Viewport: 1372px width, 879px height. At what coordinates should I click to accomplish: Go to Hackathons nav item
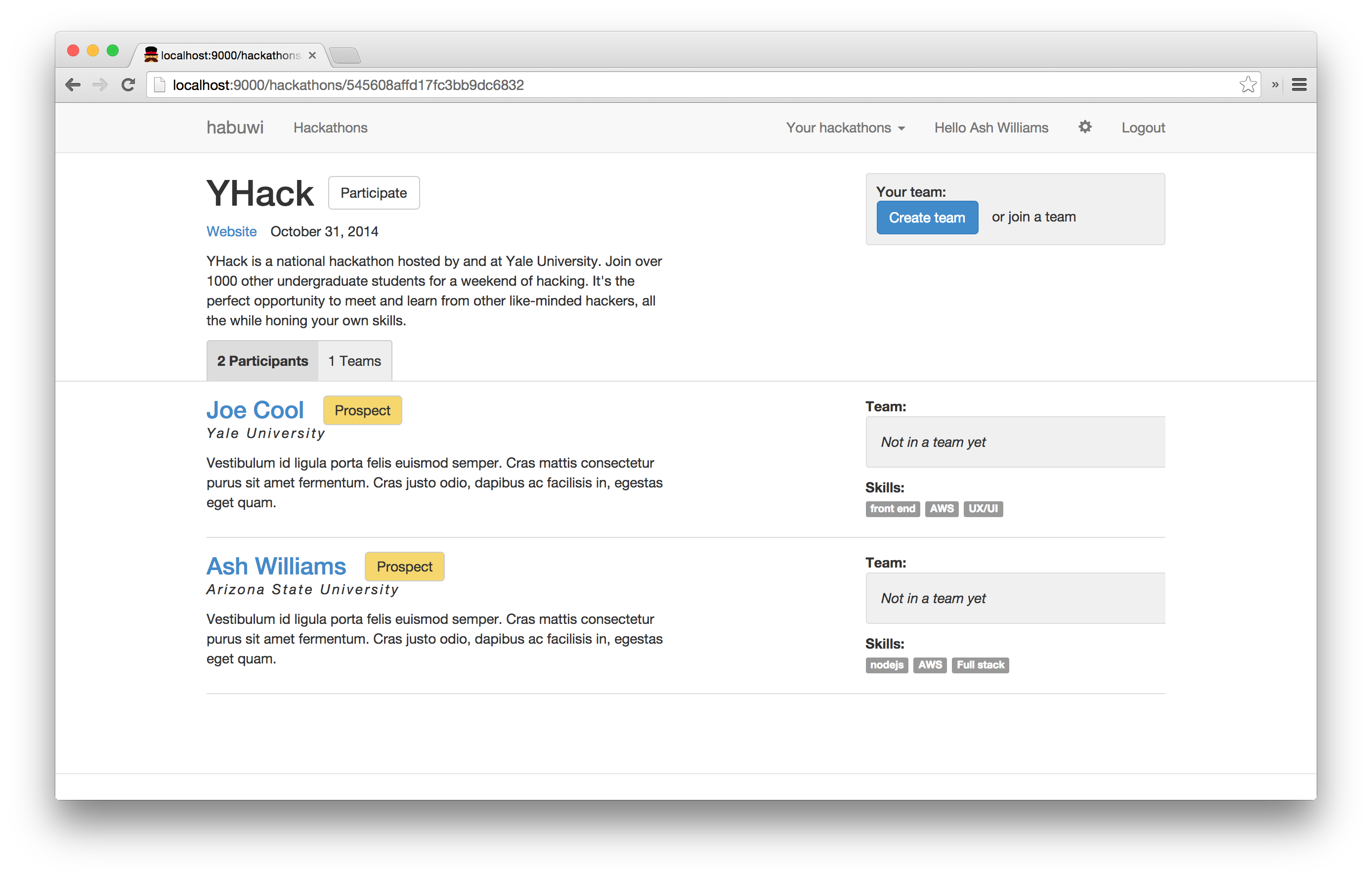(x=330, y=128)
